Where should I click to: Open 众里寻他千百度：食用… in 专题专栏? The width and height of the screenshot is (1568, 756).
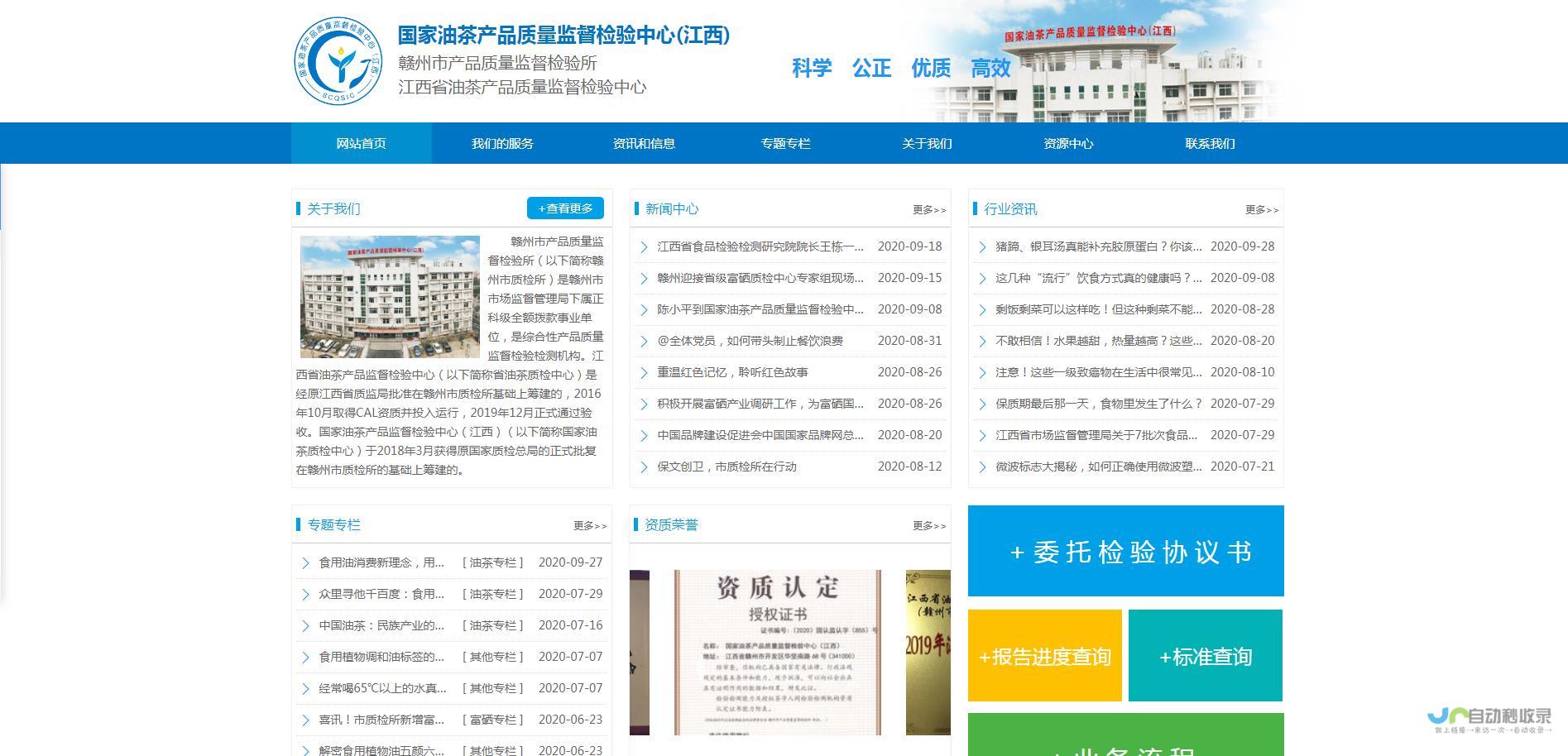(x=381, y=594)
